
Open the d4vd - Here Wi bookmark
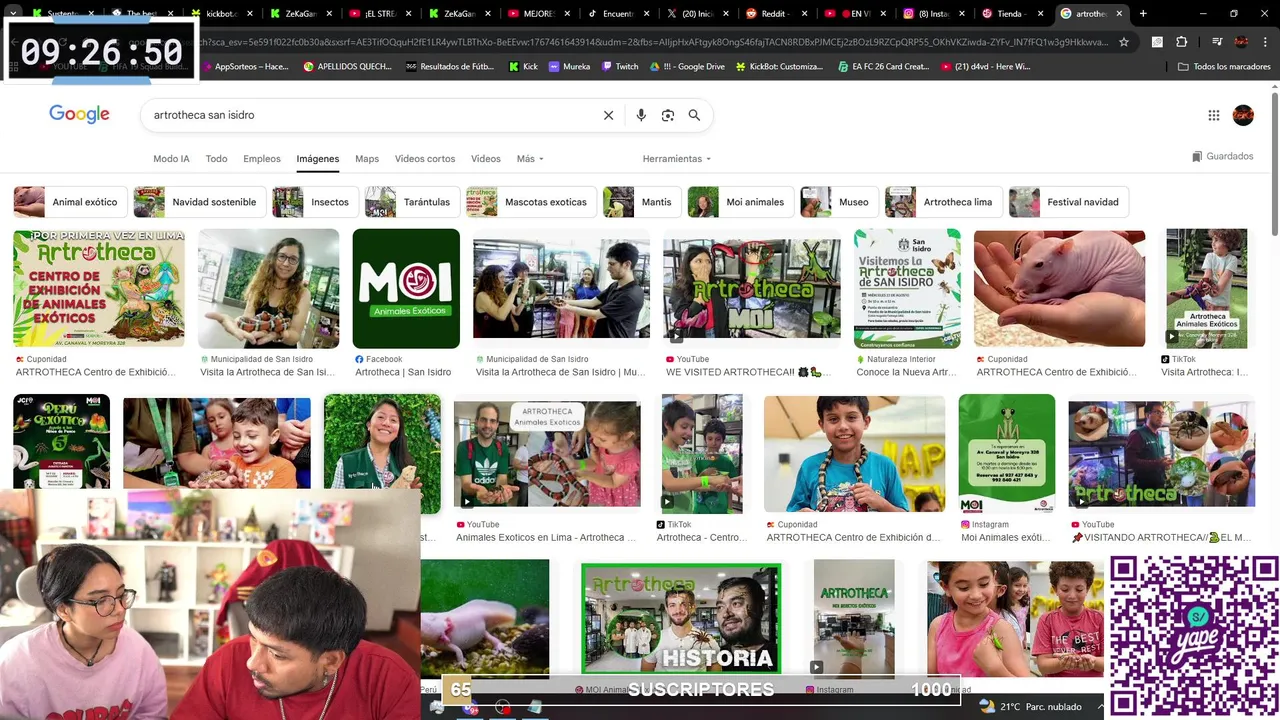(x=985, y=66)
